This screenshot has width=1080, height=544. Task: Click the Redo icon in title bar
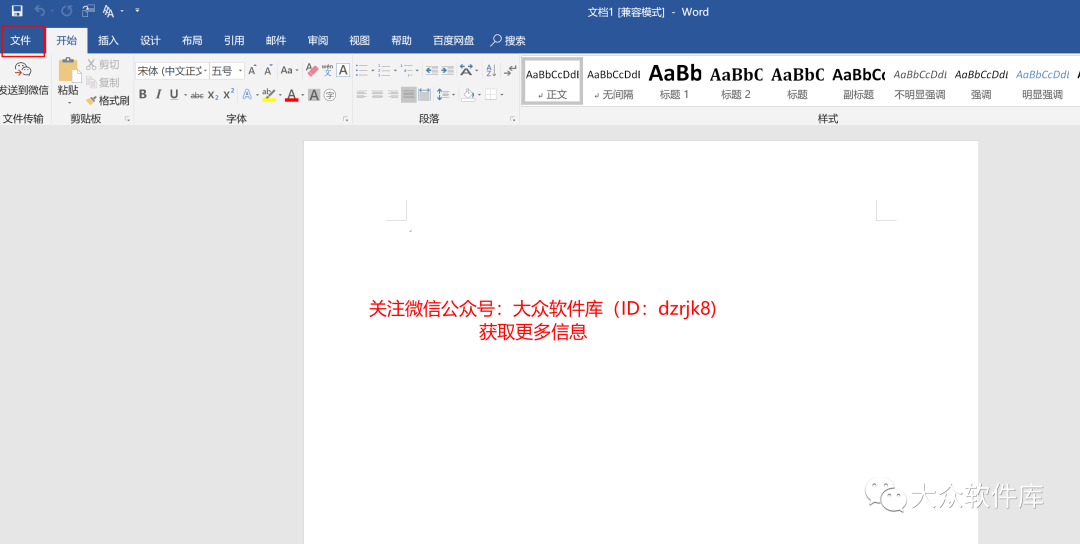[66, 11]
